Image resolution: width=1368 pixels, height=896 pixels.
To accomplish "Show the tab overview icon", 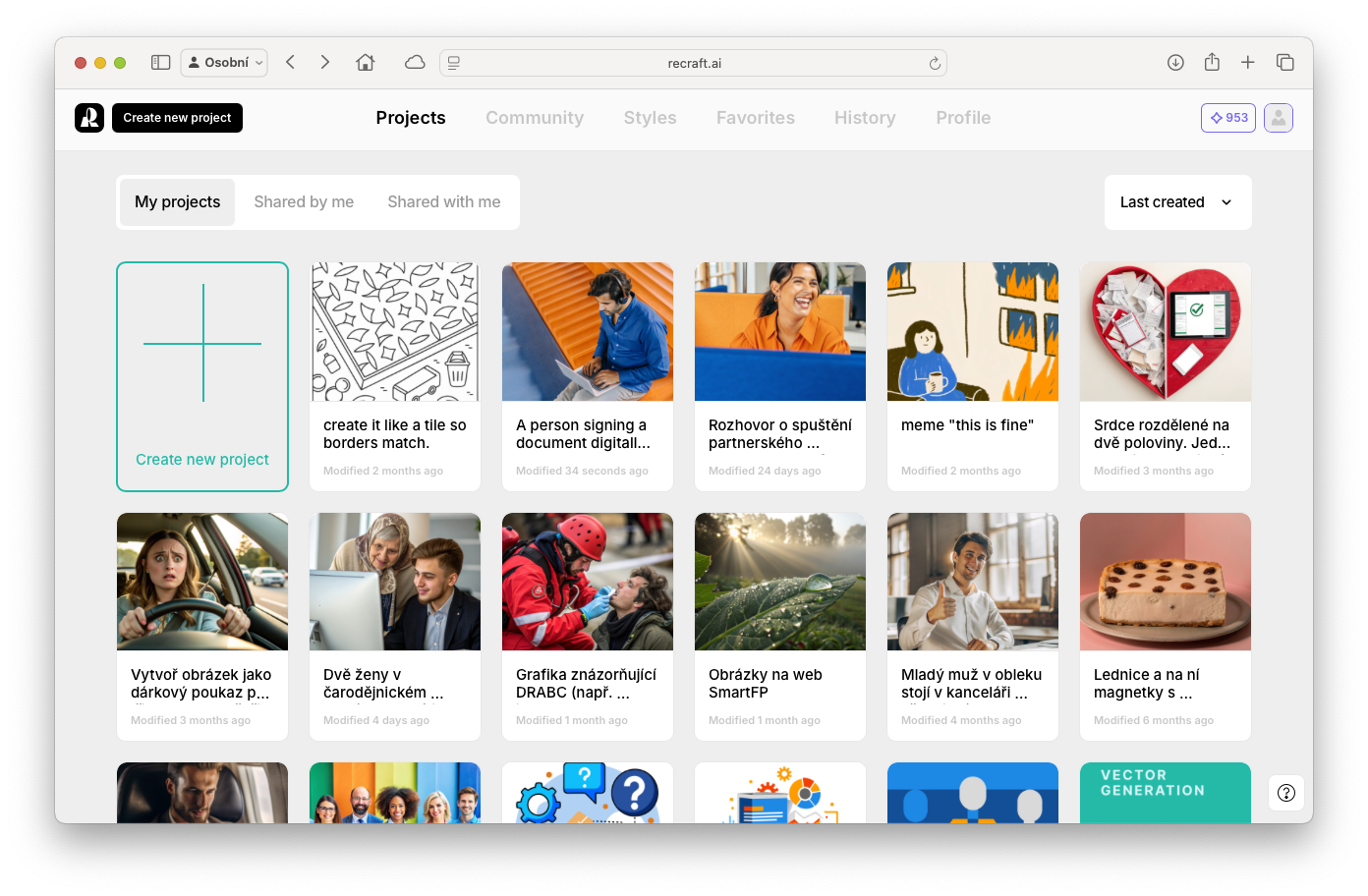I will 1284,62.
